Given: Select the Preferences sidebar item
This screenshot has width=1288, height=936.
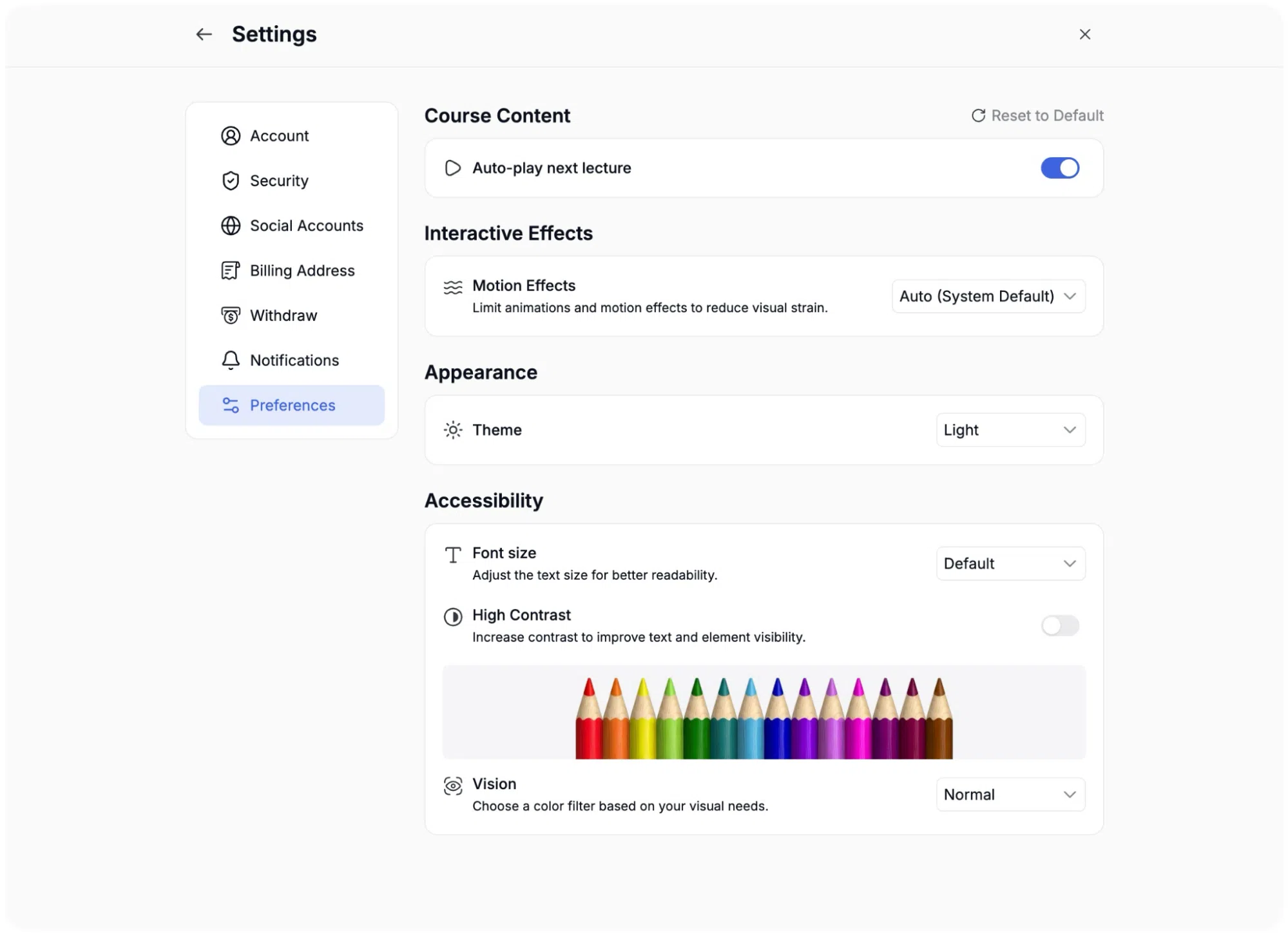Looking at the screenshot, I should (291, 405).
